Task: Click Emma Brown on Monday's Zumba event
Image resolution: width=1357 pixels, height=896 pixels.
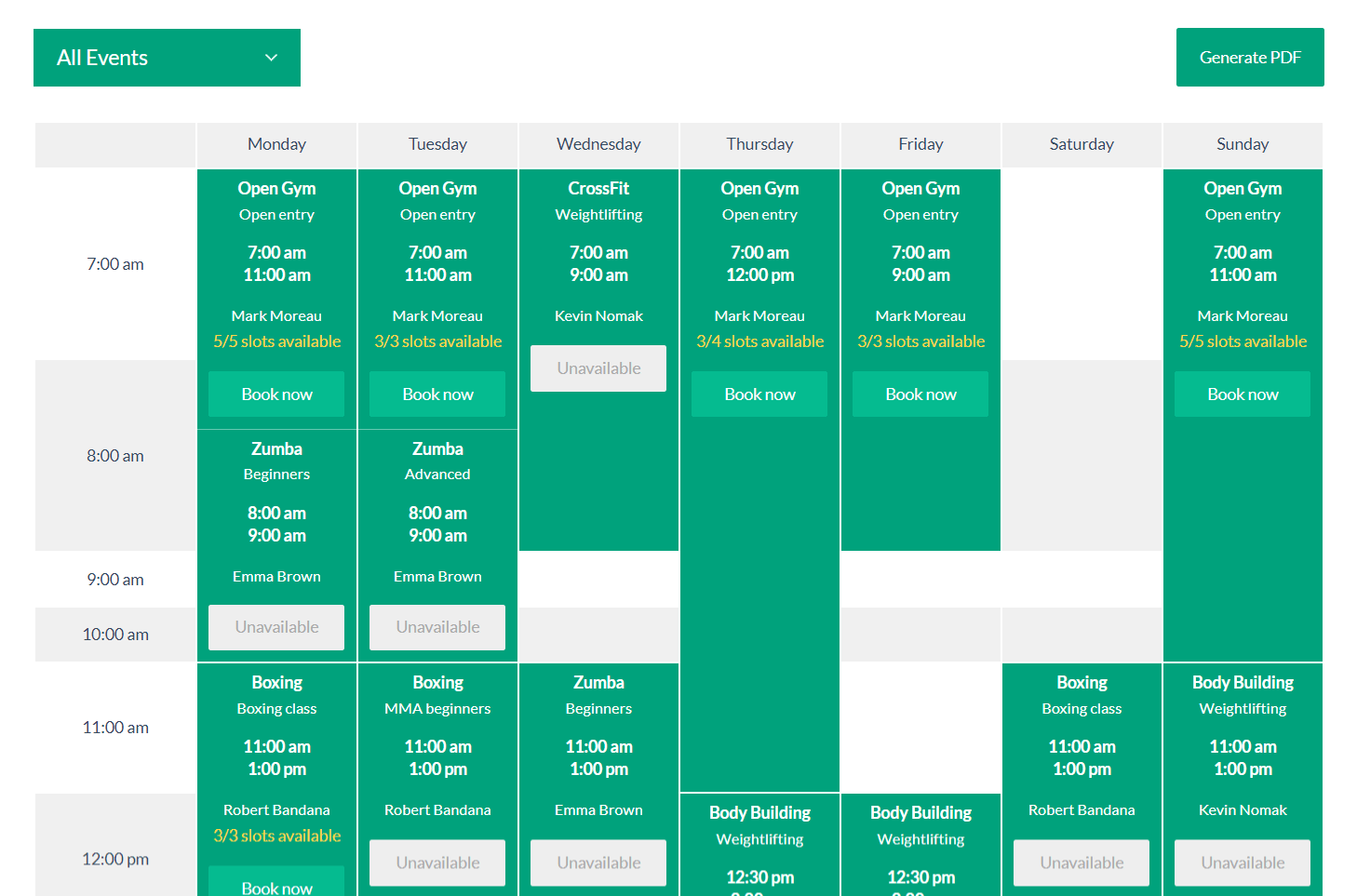Action: (x=275, y=576)
